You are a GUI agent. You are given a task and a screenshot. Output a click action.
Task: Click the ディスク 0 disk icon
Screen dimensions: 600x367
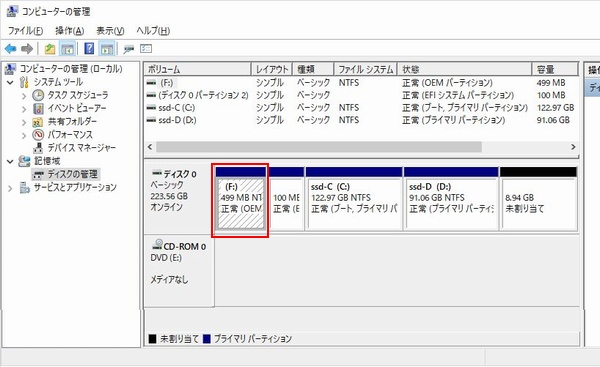click(157, 173)
